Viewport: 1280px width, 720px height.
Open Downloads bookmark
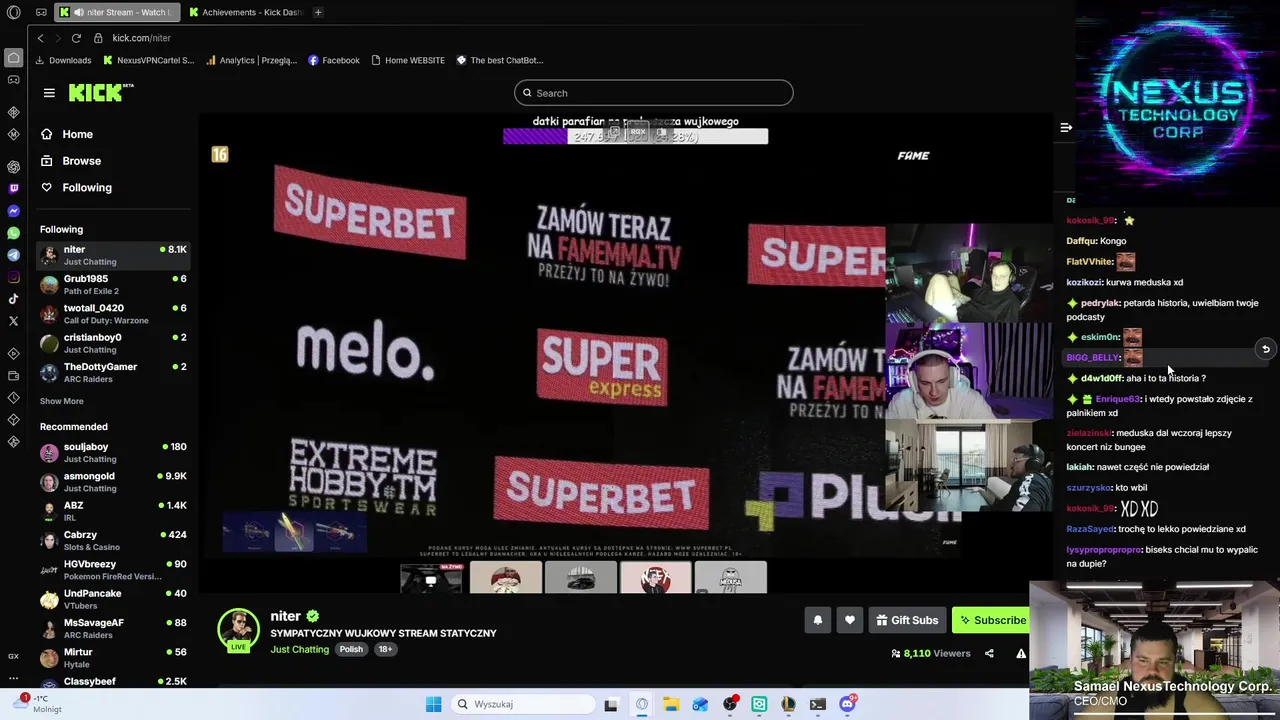pyautogui.click(x=63, y=60)
